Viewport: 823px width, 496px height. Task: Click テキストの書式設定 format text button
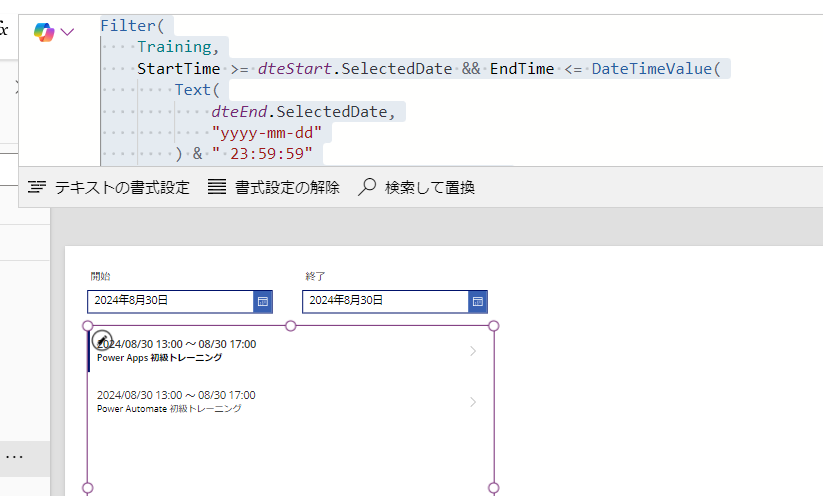109,187
